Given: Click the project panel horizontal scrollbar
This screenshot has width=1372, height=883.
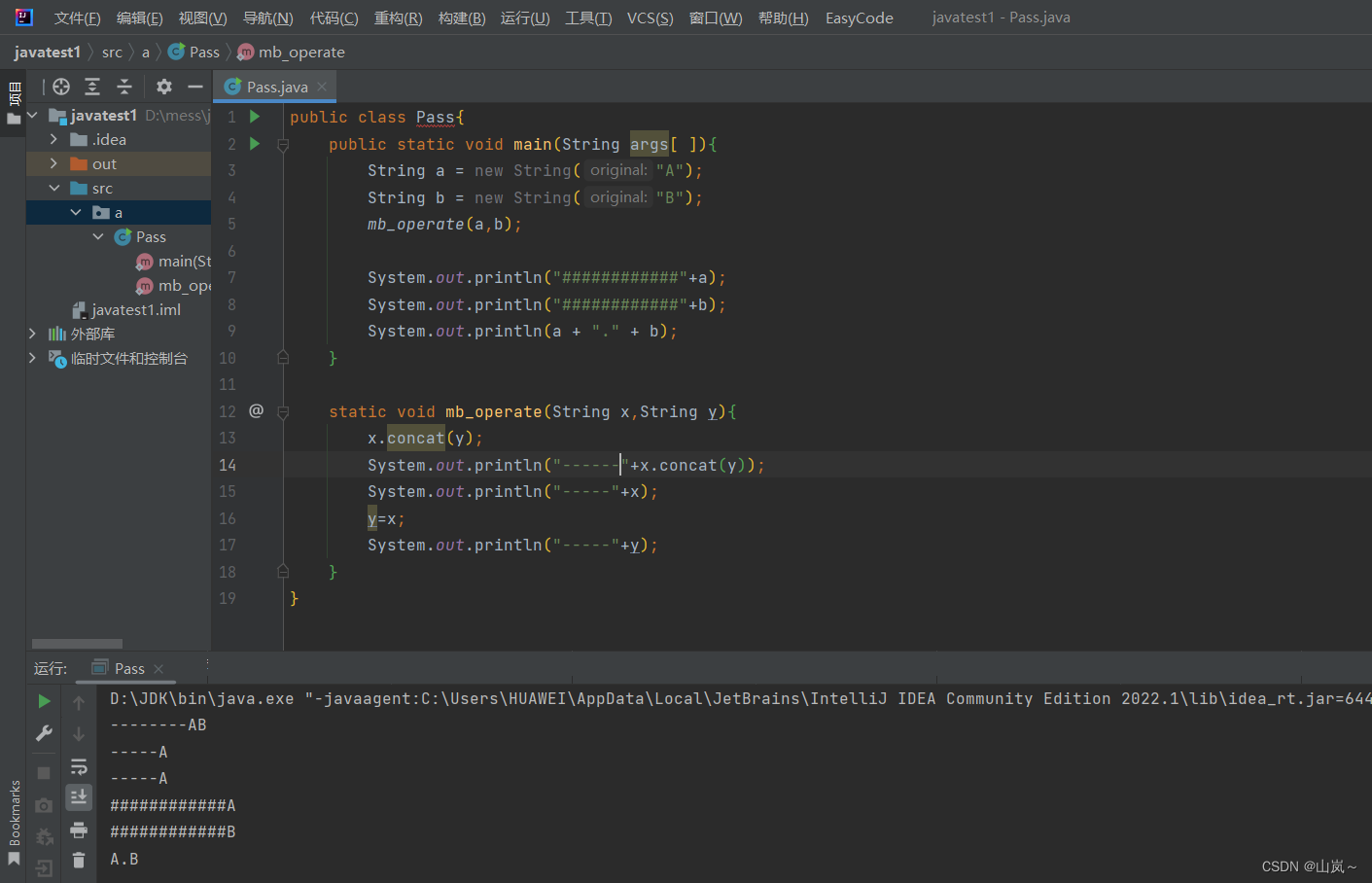Looking at the screenshot, I should click(77, 644).
